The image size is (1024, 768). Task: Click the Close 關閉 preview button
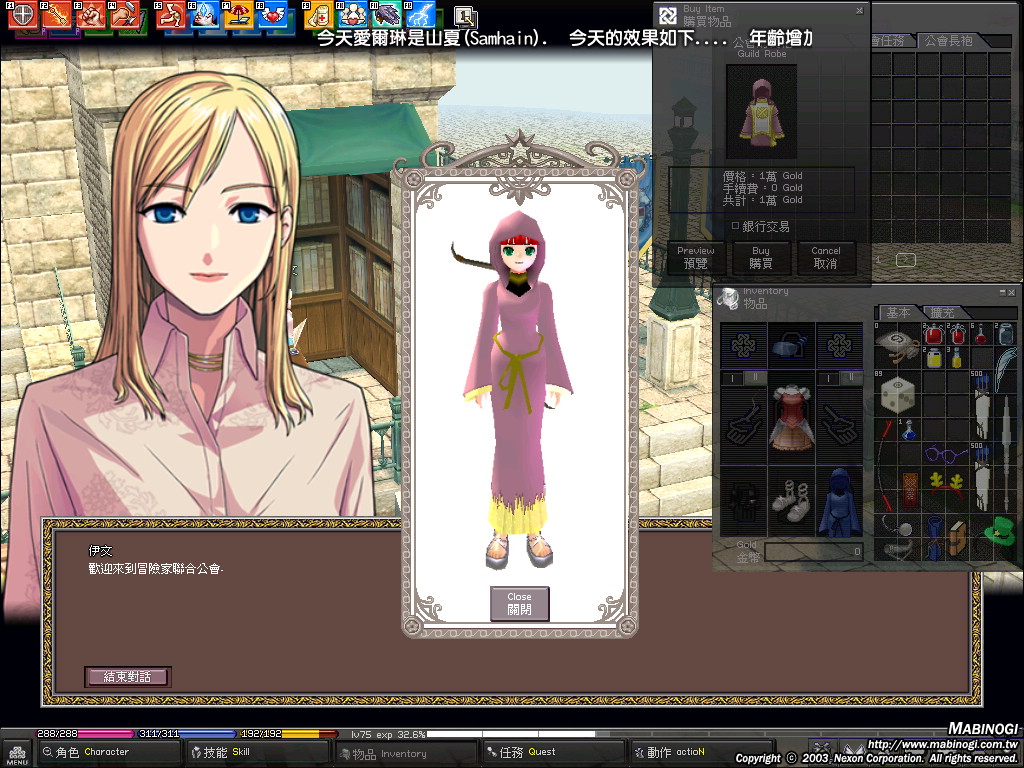point(519,603)
